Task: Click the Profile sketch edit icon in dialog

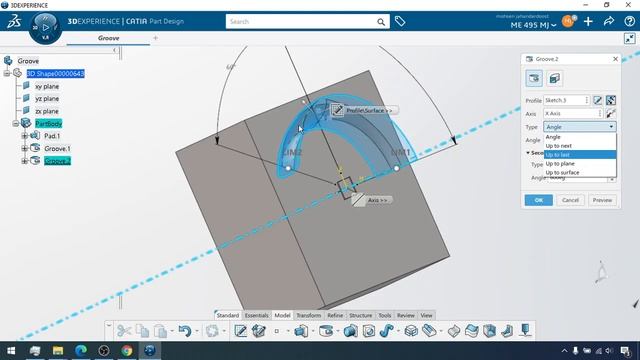Action: tap(598, 100)
